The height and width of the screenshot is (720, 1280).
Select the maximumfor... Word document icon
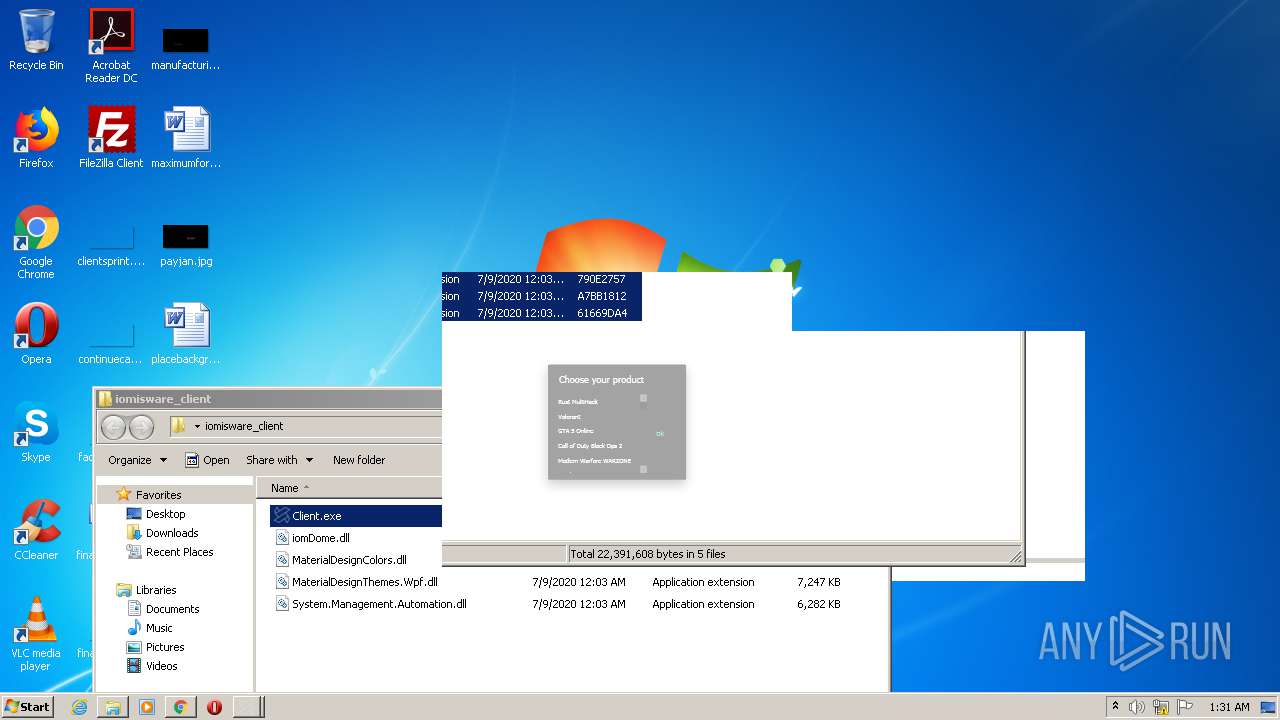pyautogui.click(x=186, y=138)
